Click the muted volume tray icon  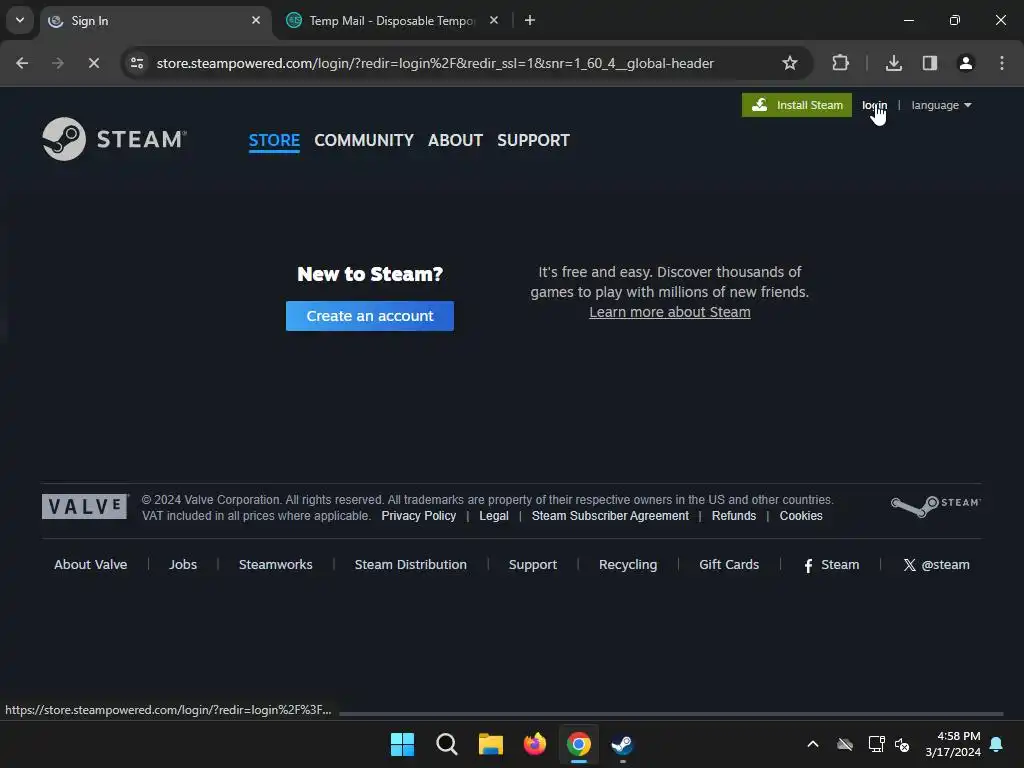point(902,744)
